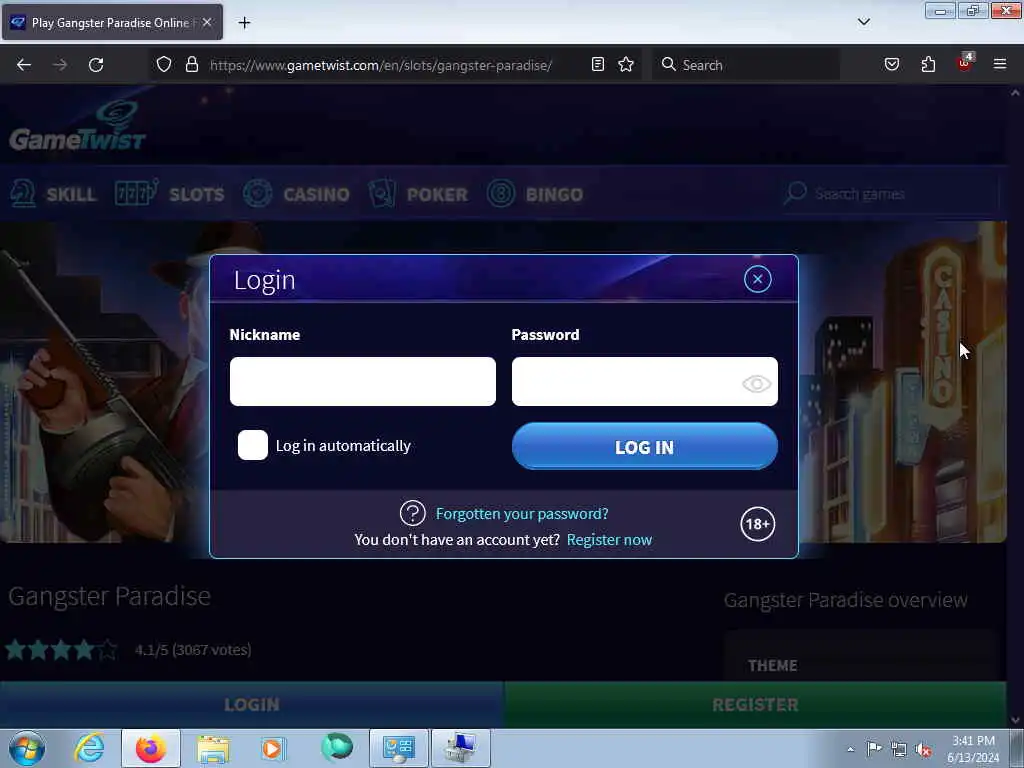Open the POKER games menu
Image resolution: width=1024 pixels, height=768 pixels.
(x=419, y=194)
